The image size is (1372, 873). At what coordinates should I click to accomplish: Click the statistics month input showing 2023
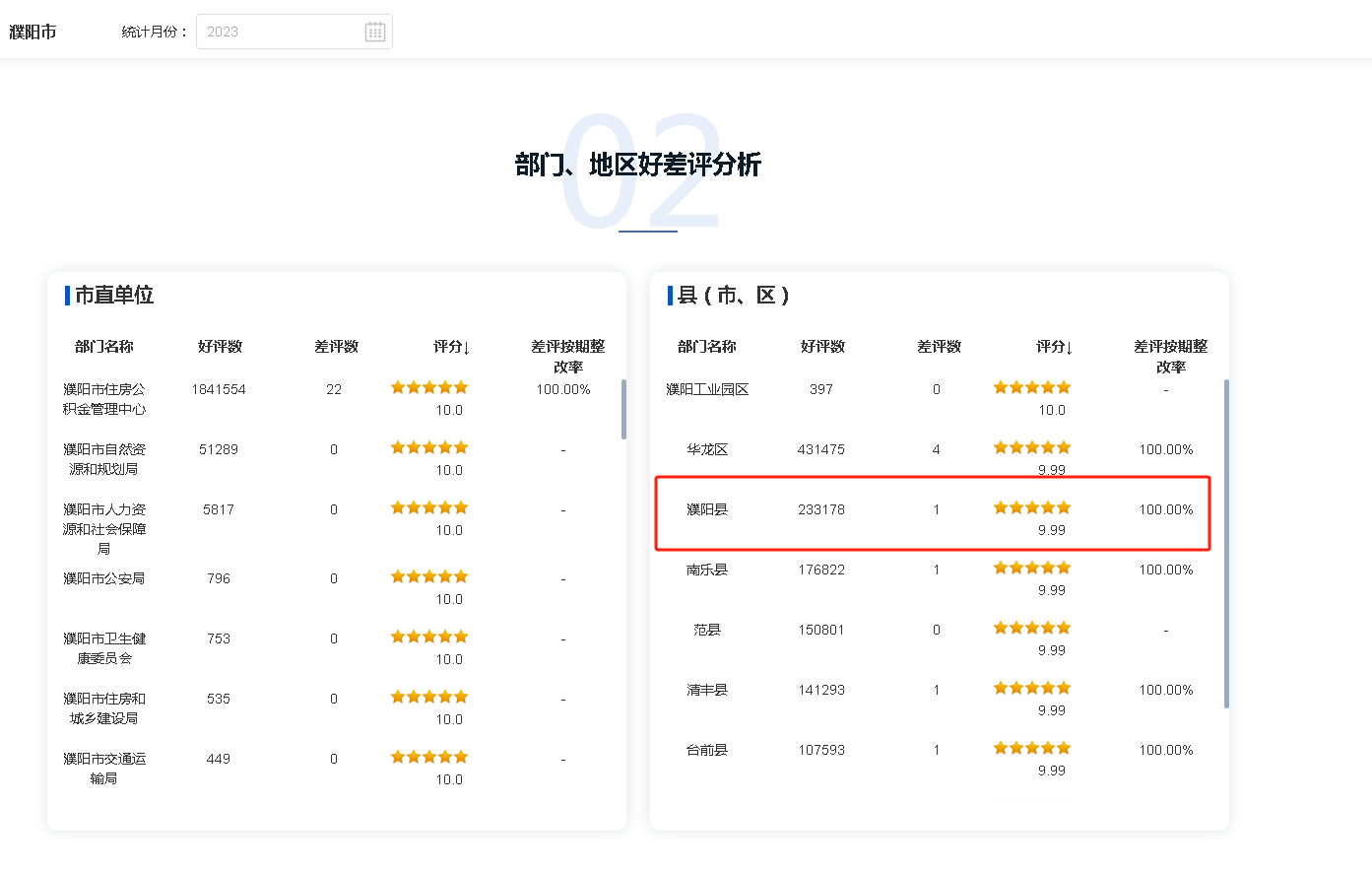(294, 32)
